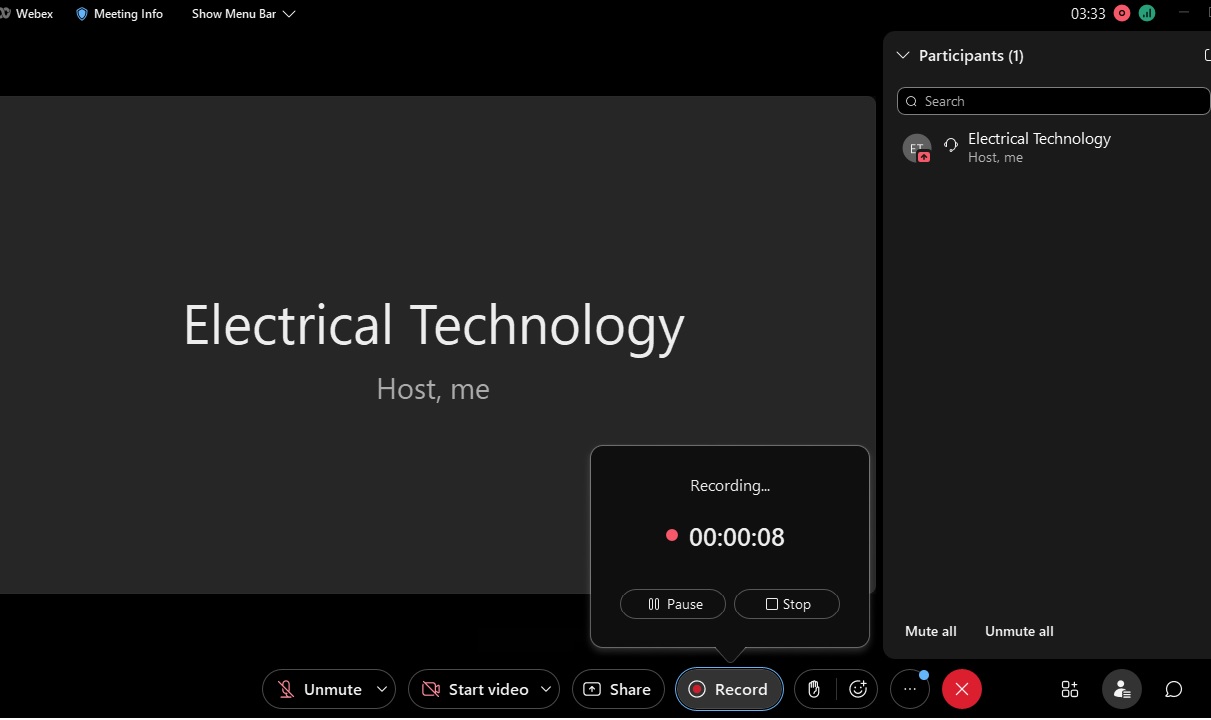Select participant Electrical Technology name

(1039, 139)
